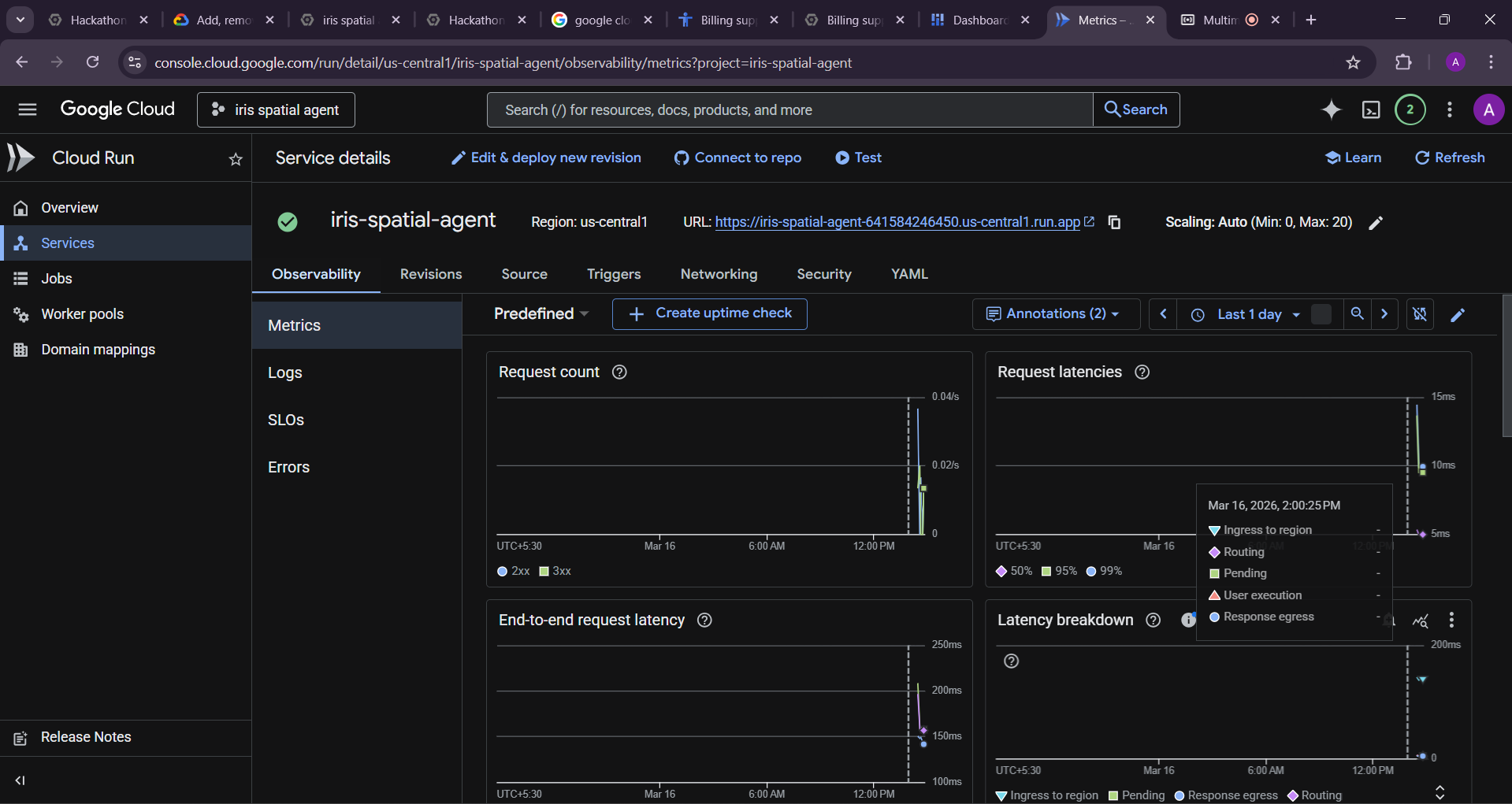
Task: Open help next to Latency breakdown title
Action: [1153, 620]
